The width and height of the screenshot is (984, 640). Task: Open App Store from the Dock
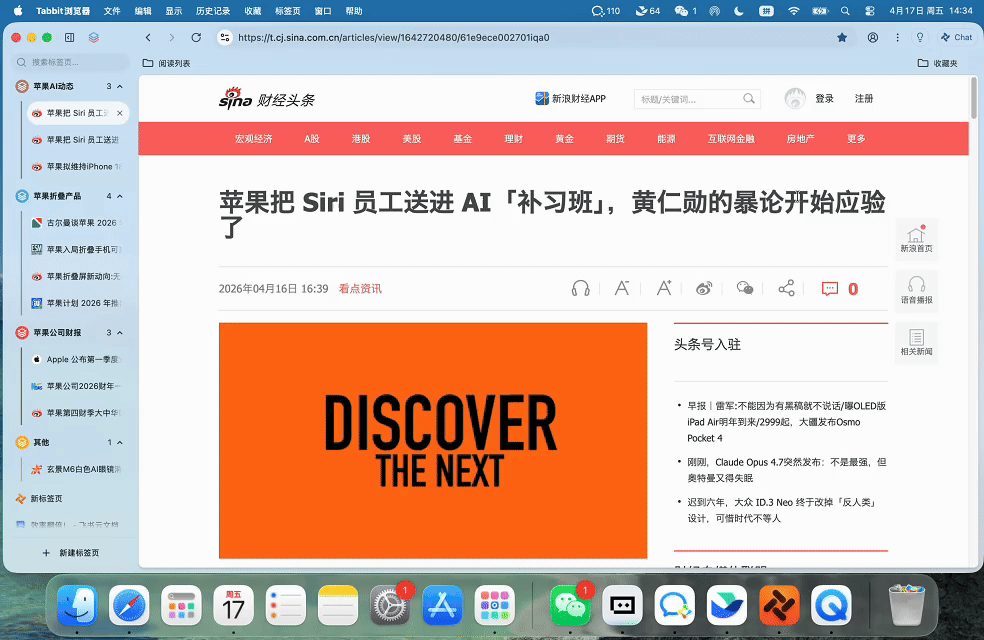442,605
